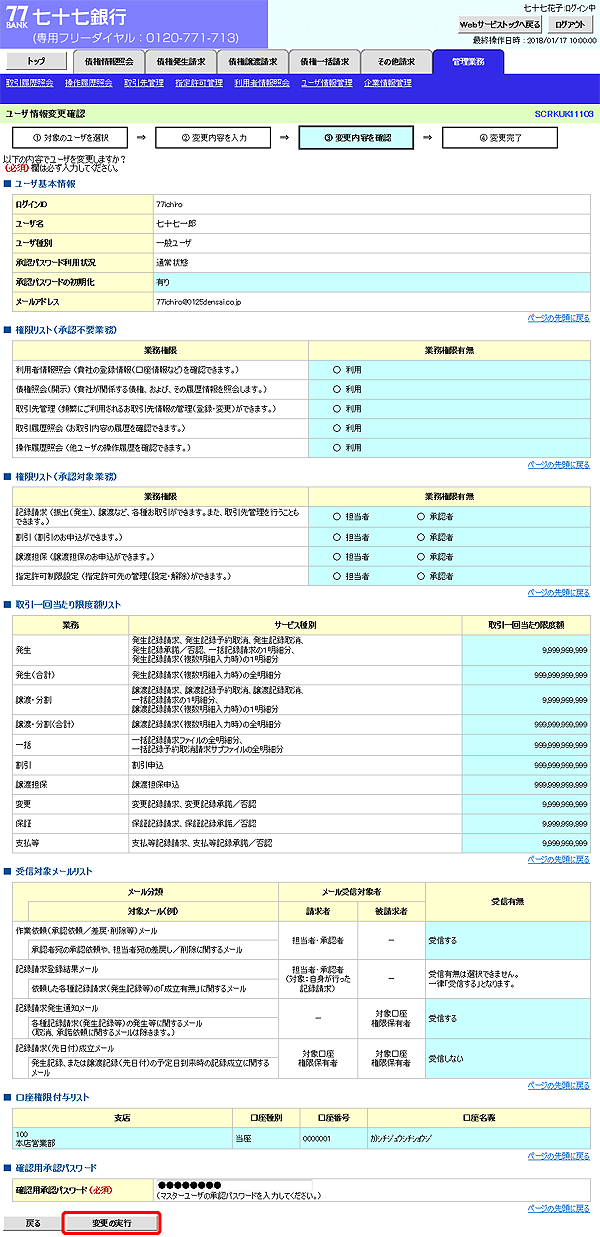
Task: Open the 債権一括請求 tab
Action: pyautogui.click(x=325, y=62)
